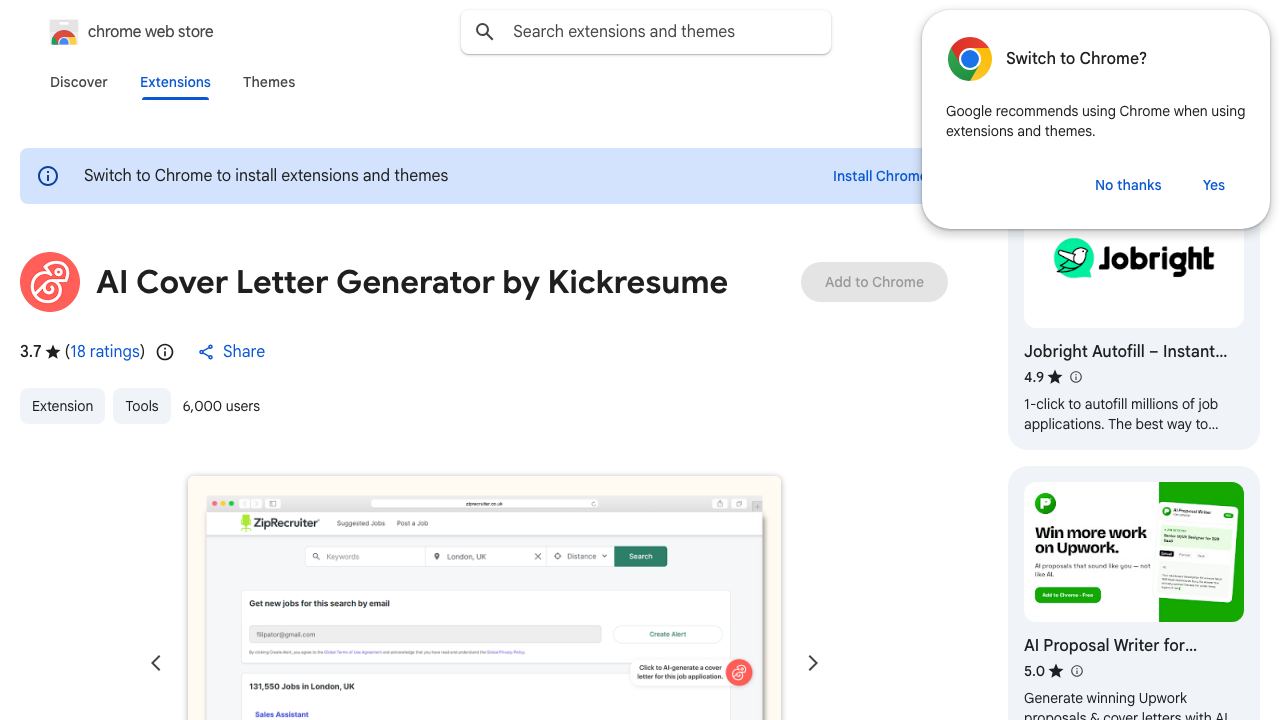Image resolution: width=1280 pixels, height=720 pixels.
Task: Click the Jobright bird logo
Action: coord(1074,259)
